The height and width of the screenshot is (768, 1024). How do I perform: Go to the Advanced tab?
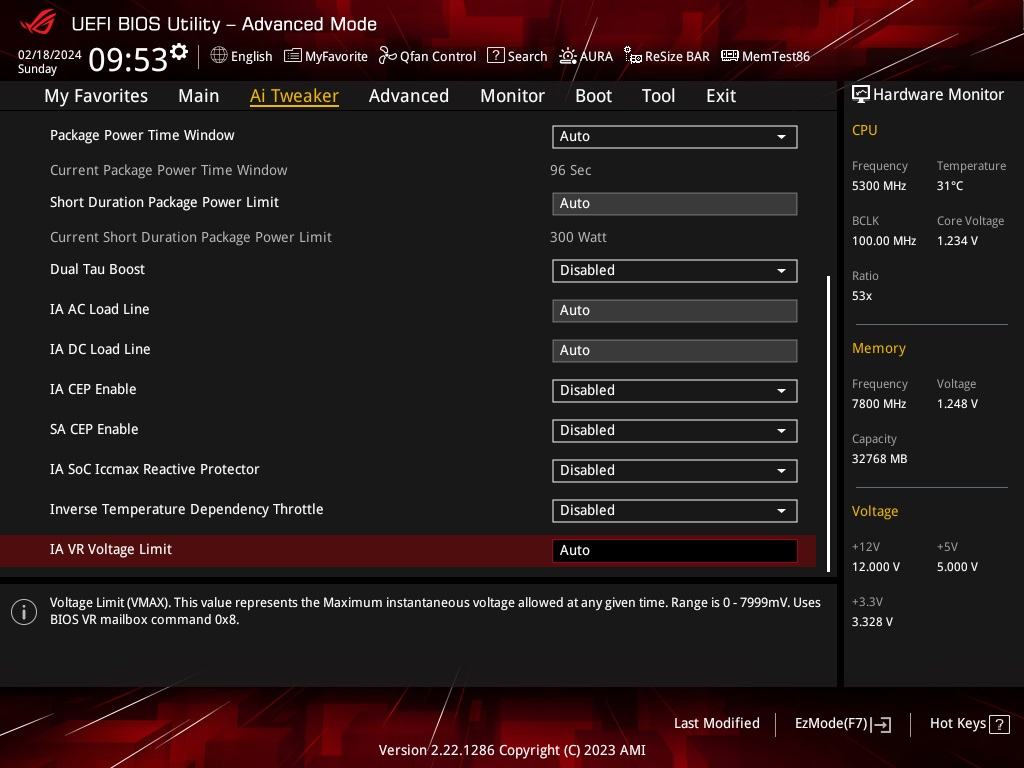(x=409, y=96)
